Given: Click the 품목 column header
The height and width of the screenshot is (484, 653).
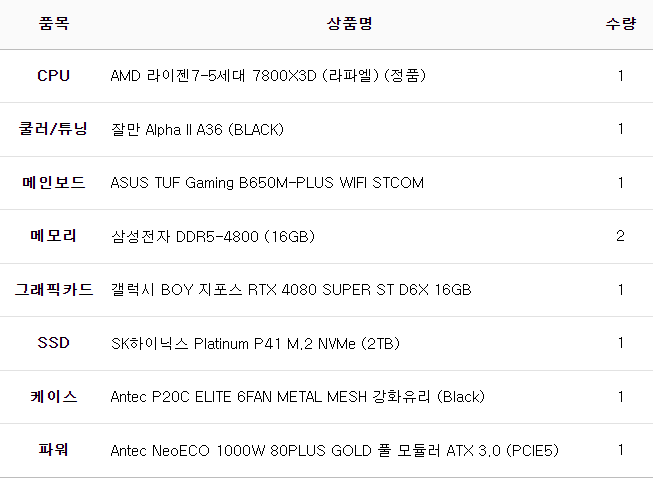Looking at the screenshot, I should pyautogui.click(x=54, y=23).
